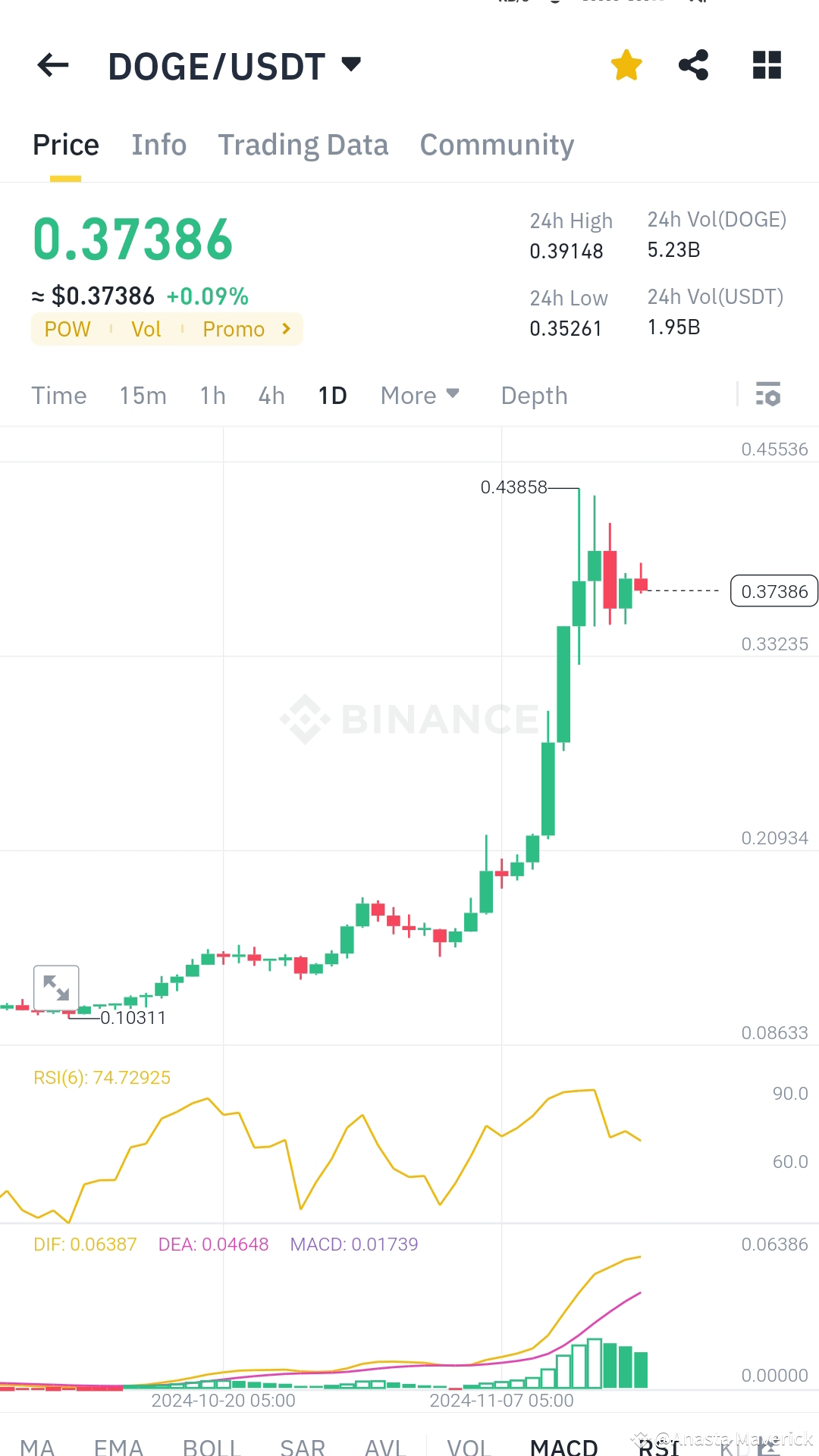Select the 4h timeframe
The width and height of the screenshot is (819, 1456).
tap(271, 395)
